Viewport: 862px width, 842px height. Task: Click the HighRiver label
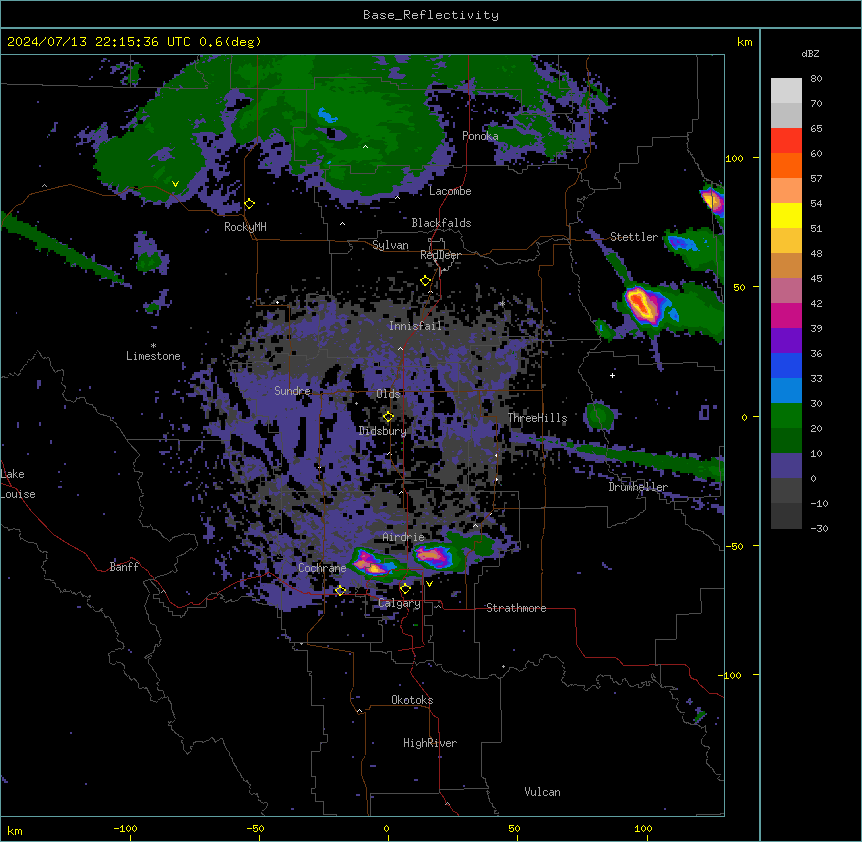click(x=430, y=743)
